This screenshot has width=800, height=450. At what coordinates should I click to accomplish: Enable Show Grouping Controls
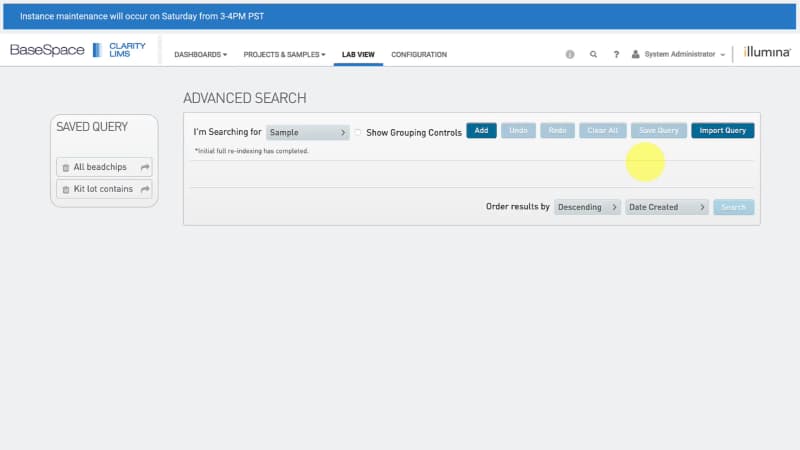[358, 132]
